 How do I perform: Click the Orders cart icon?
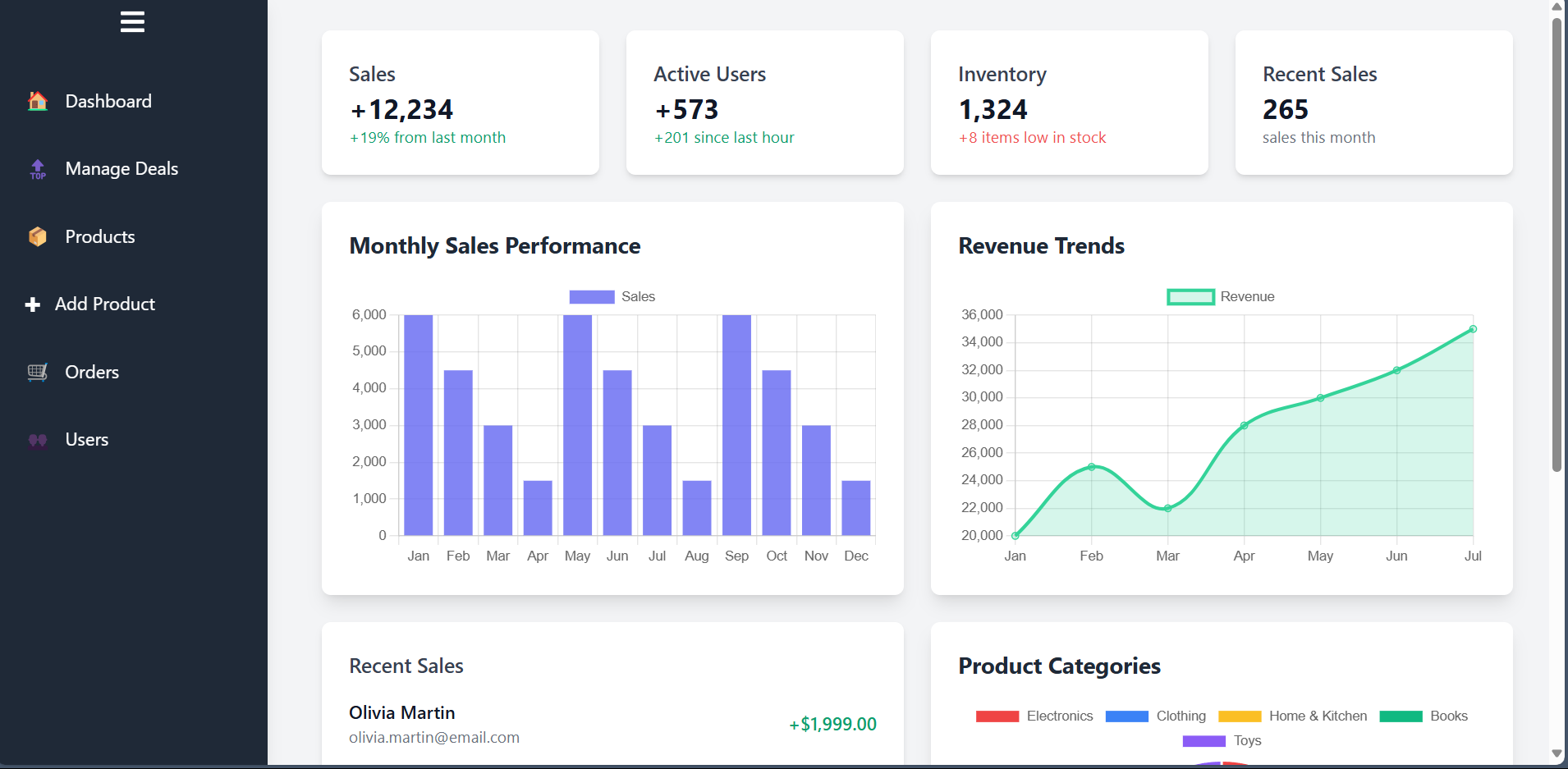tap(38, 373)
